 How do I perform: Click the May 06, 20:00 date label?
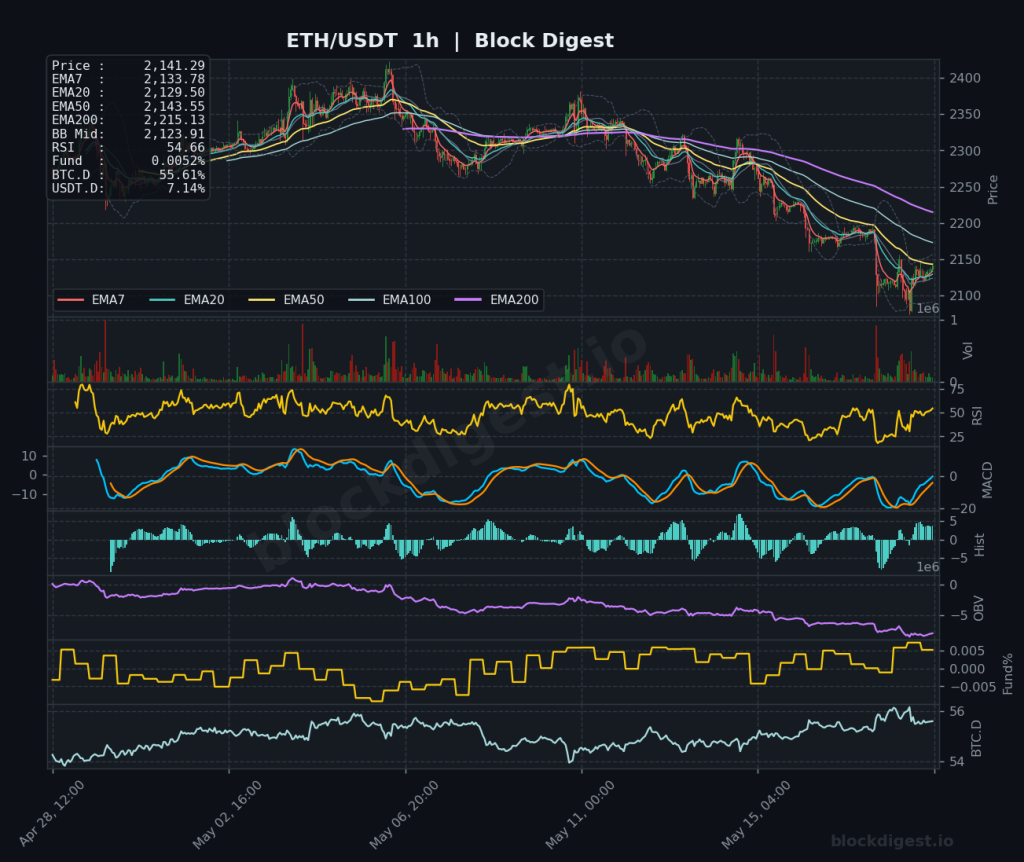404,814
